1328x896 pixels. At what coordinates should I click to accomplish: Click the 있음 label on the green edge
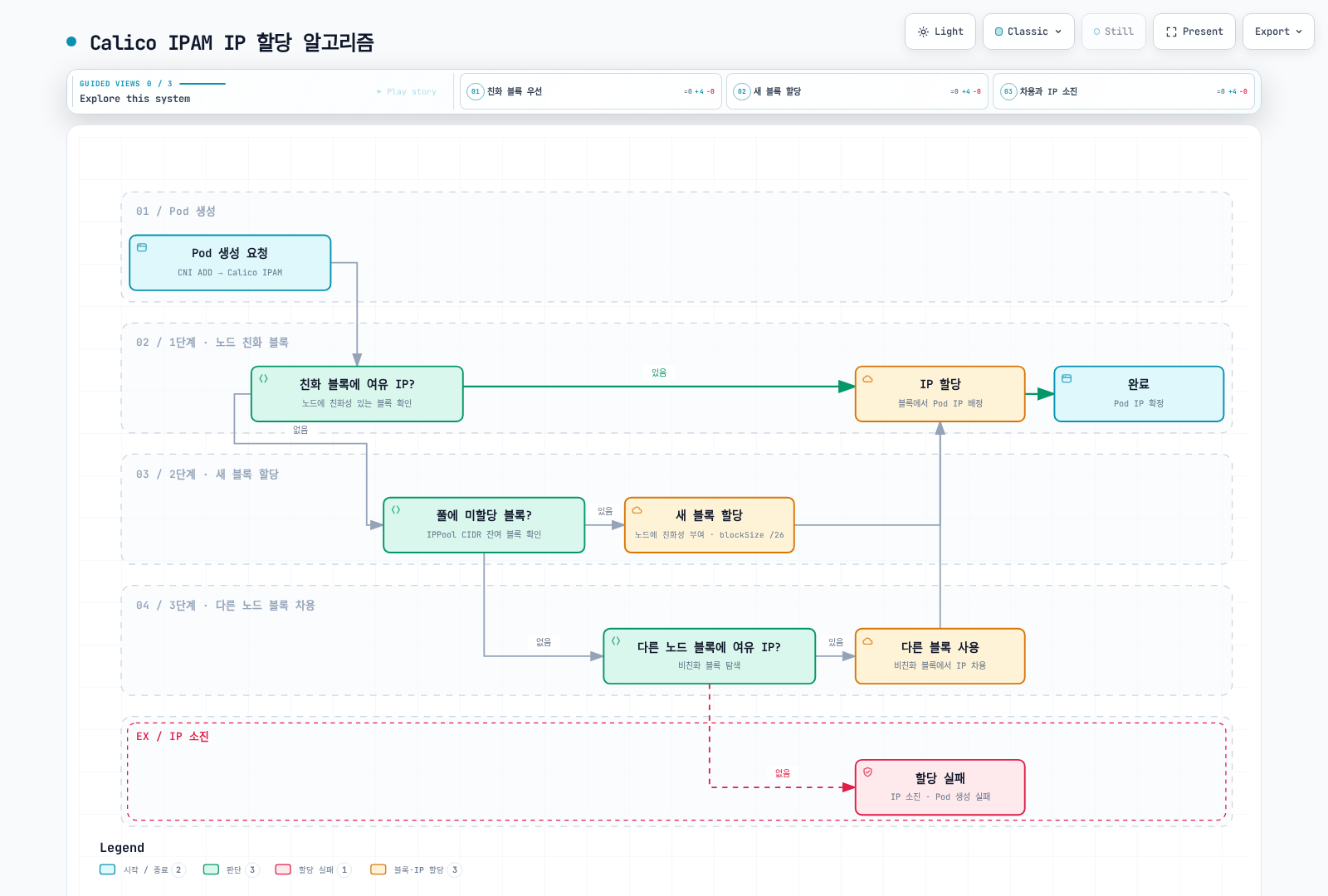tap(659, 373)
